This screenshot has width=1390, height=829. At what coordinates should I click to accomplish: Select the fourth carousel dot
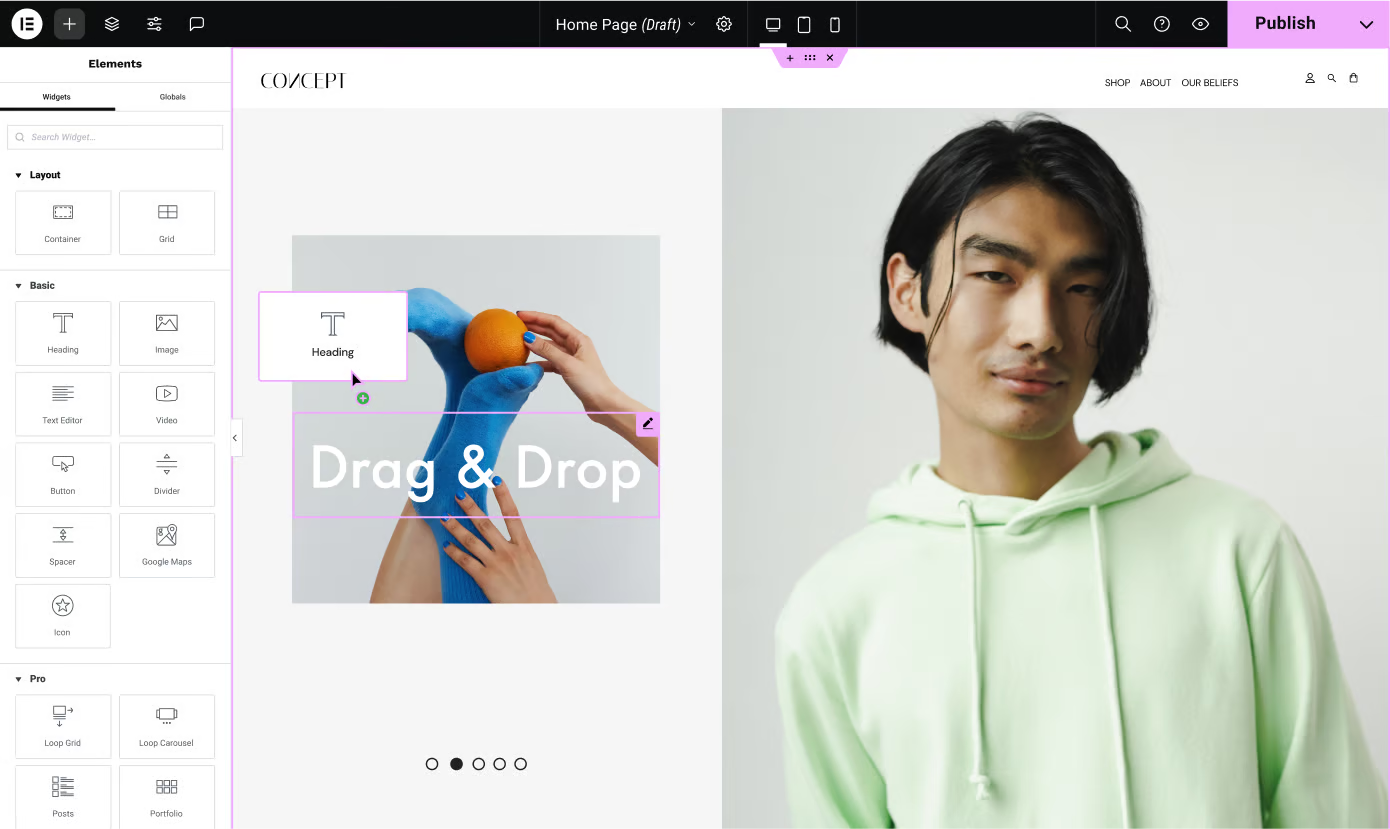tap(498, 763)
